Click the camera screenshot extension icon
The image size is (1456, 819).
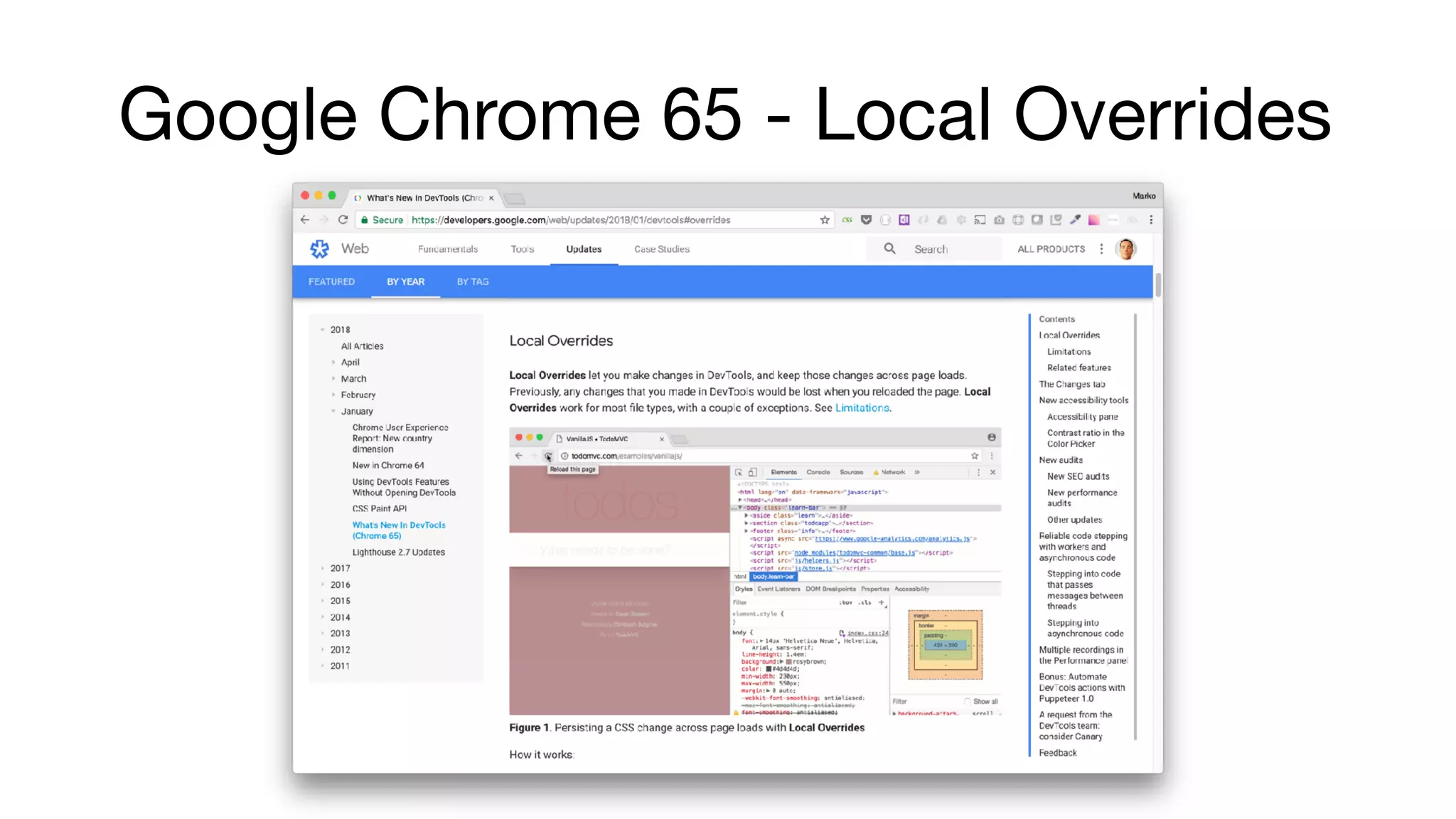tap(999, 220)
